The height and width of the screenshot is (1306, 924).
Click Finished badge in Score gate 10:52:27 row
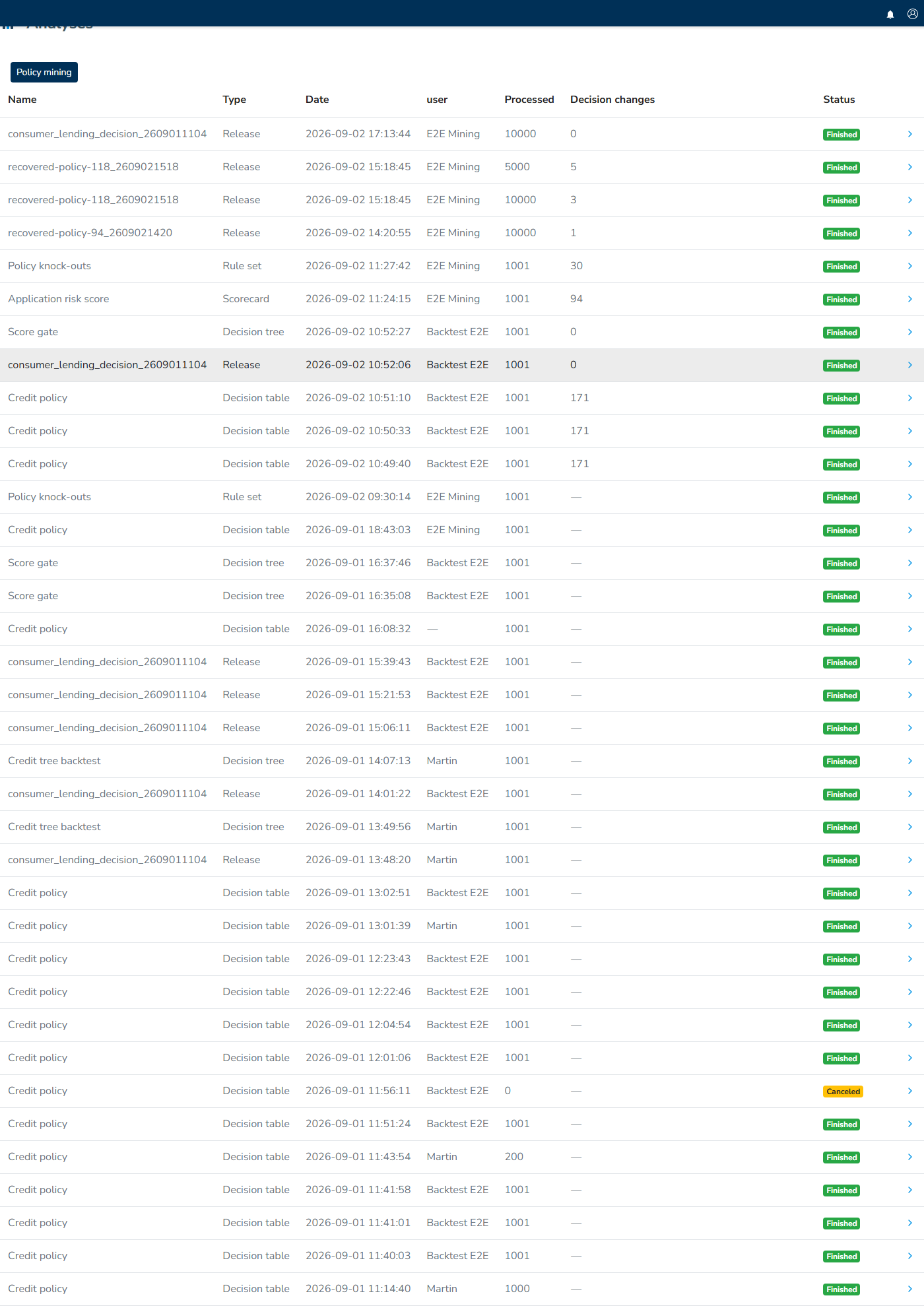tap(841, 333)
